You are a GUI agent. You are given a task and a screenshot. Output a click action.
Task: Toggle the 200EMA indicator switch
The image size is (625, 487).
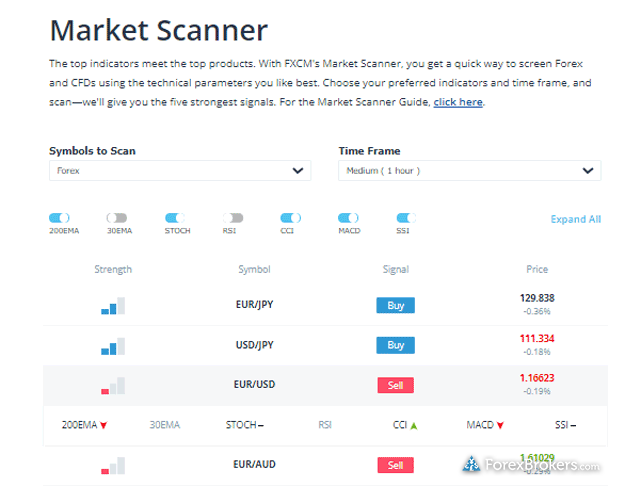[59, 218]
